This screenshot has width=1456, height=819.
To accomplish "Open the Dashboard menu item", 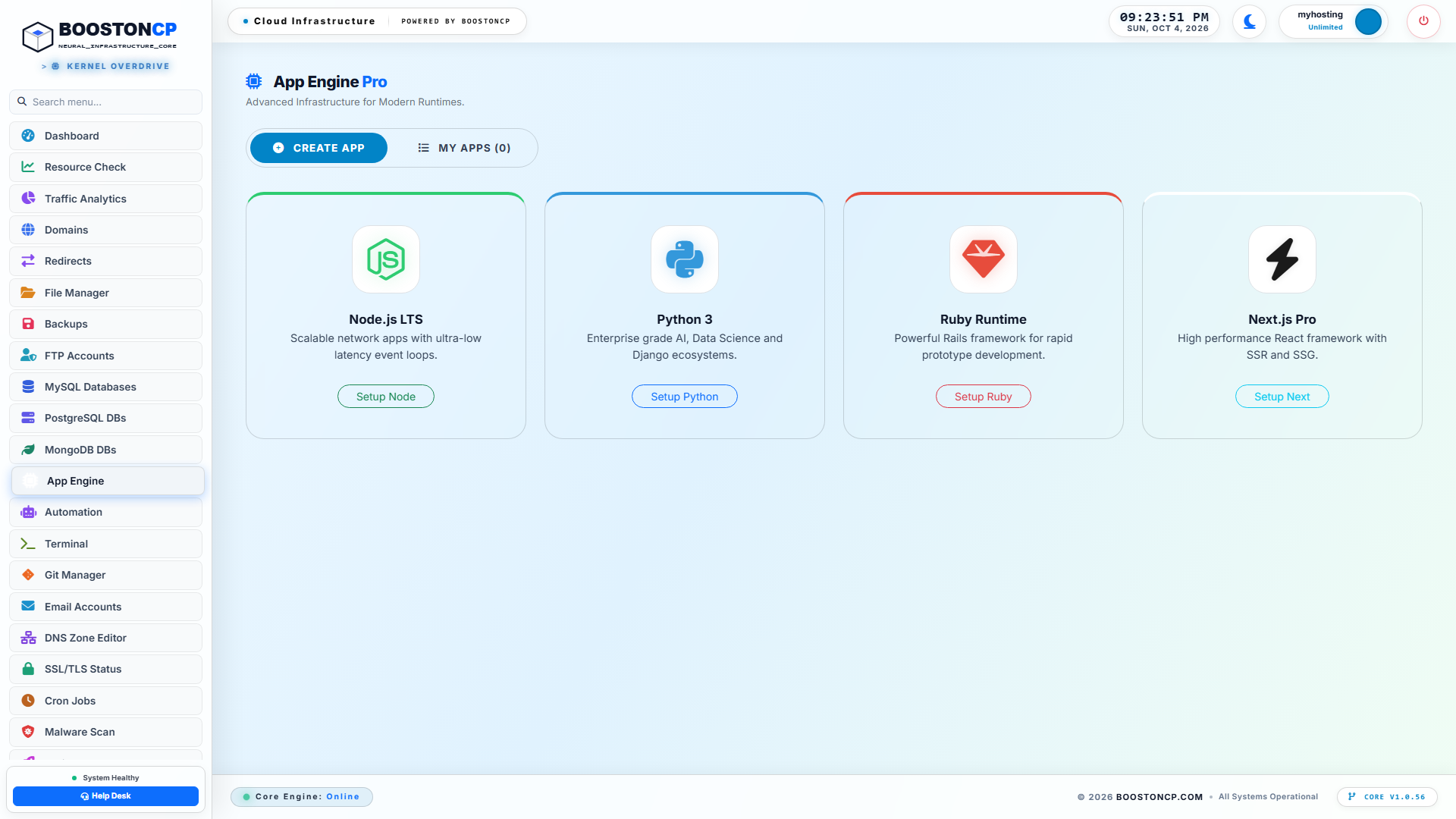I will click(105, 136).
